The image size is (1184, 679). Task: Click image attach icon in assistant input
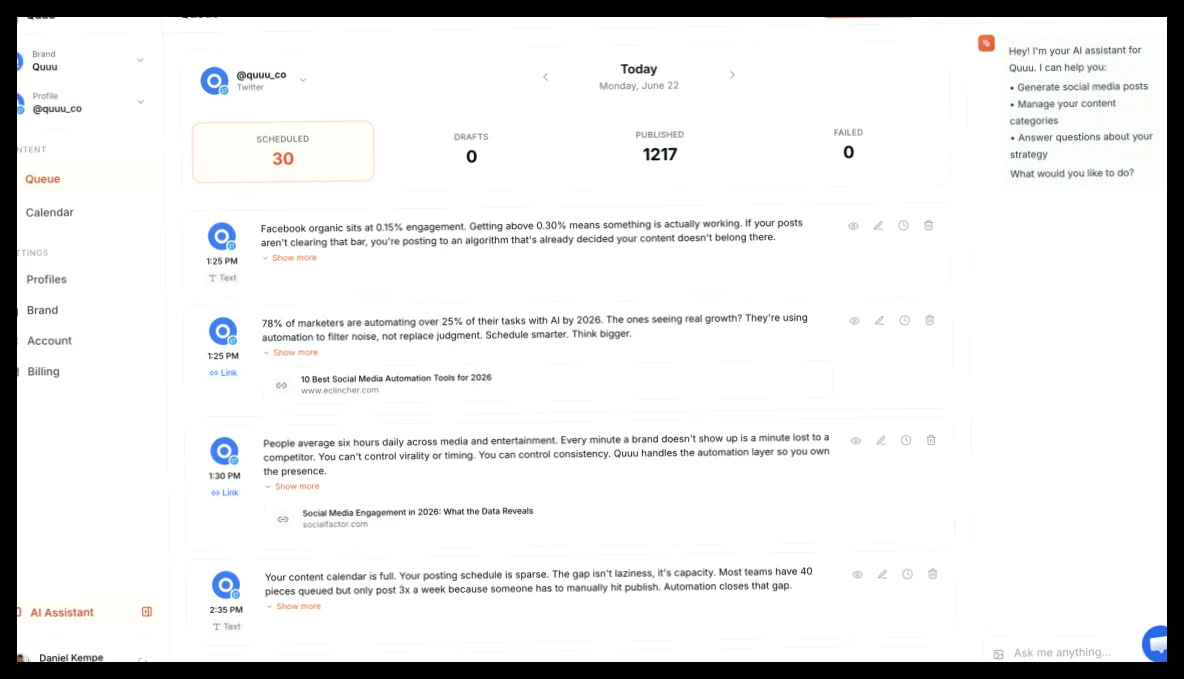pyautogui.click(x=998, y=654)
